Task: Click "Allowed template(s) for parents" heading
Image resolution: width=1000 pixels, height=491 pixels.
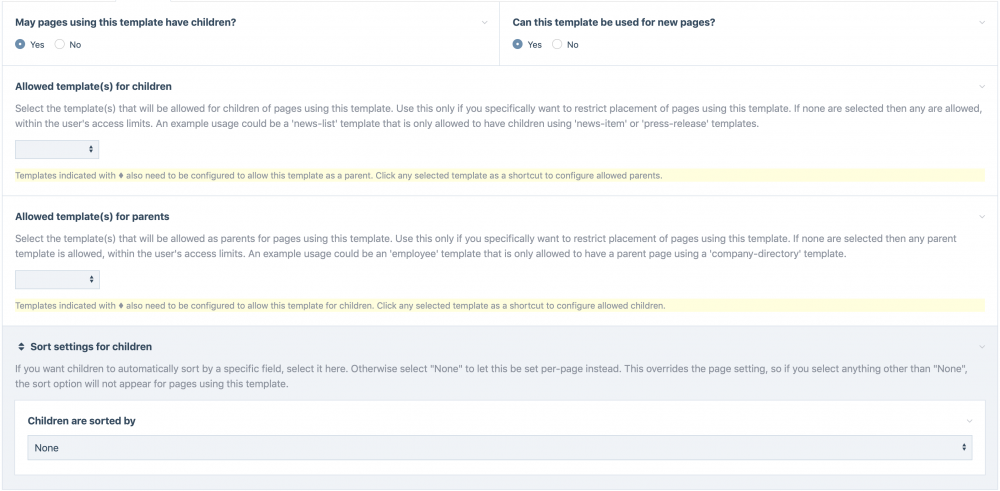Action: coord(92,217)
